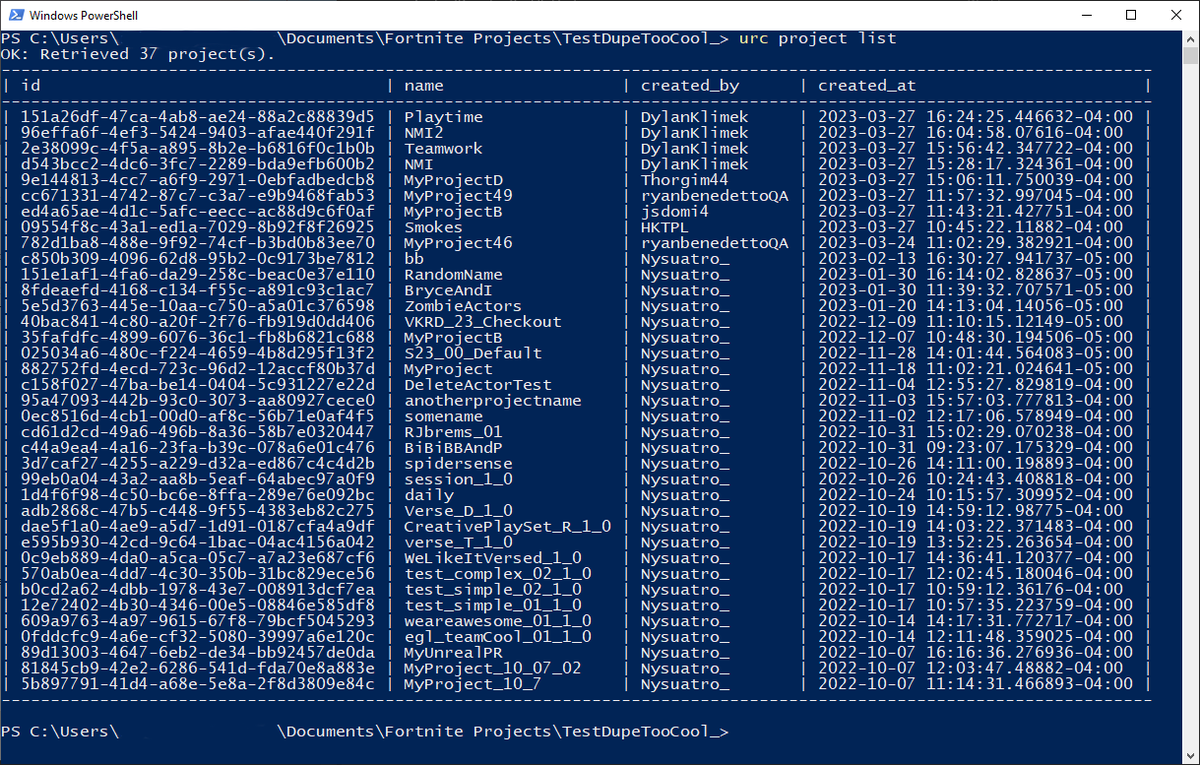Select project name 'DeleteActorTest'
Viewport: 1200px width, 765px height.
[478, 385]
